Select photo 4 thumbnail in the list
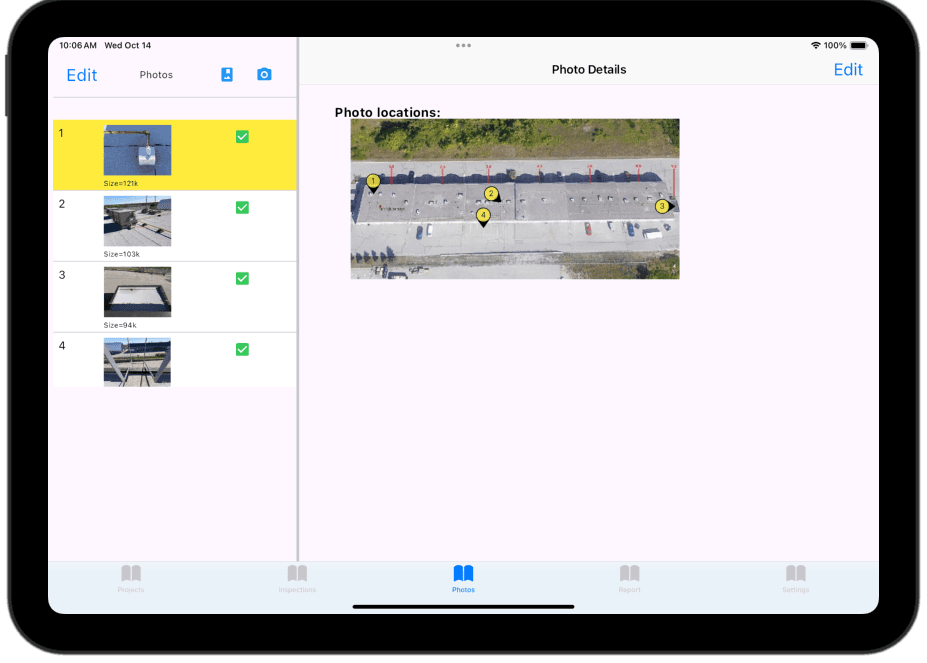 point(137,362)
